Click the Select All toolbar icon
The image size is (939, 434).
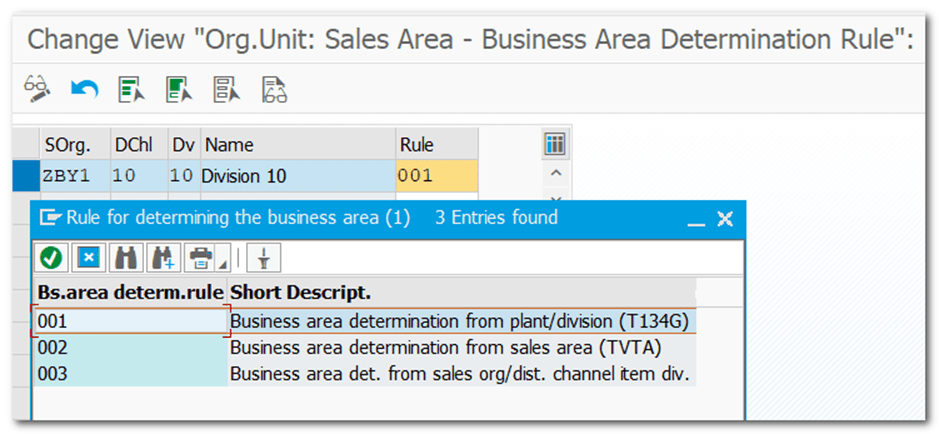[132, 89]
